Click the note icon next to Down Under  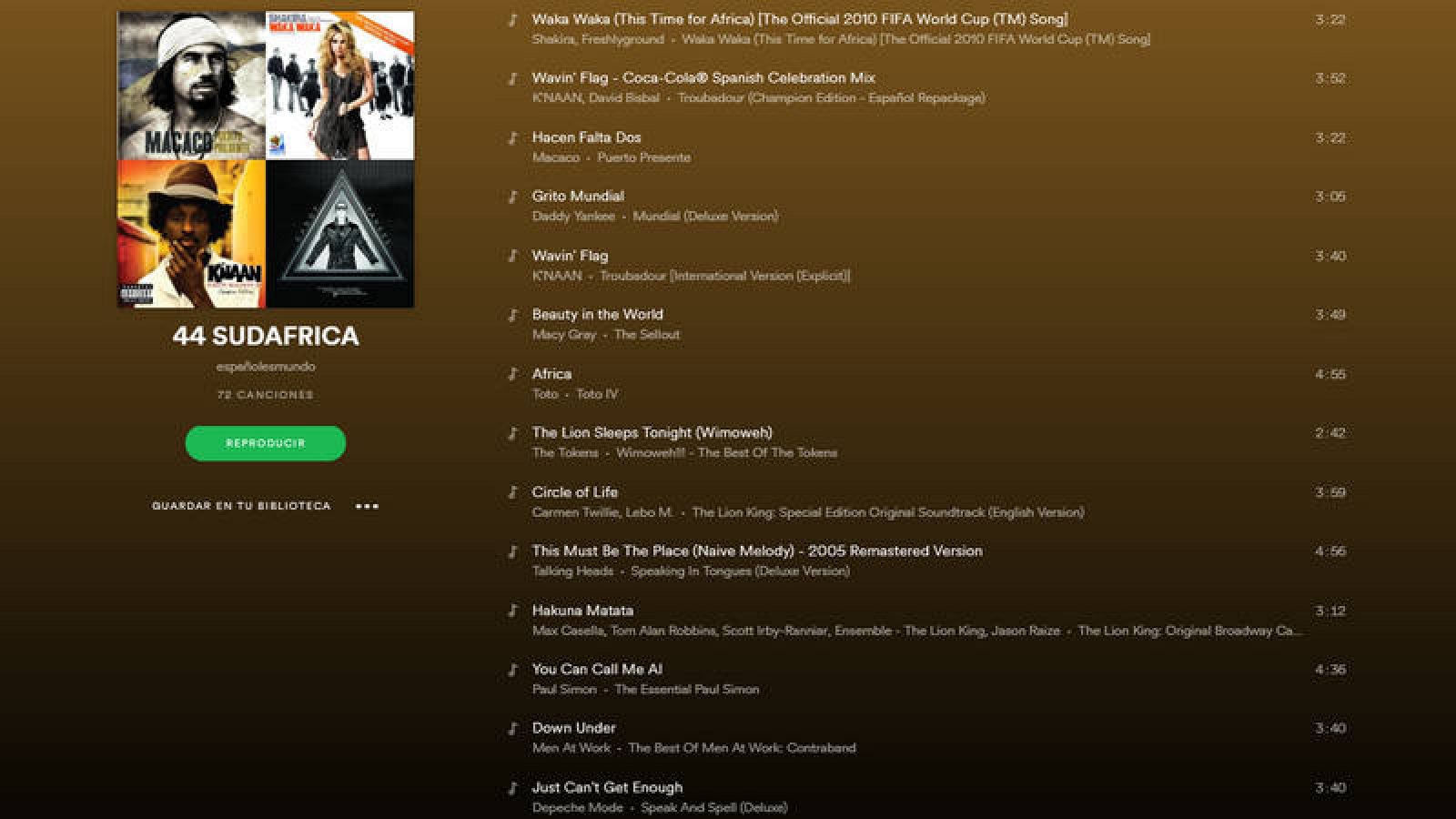click(x=512, y=729)
